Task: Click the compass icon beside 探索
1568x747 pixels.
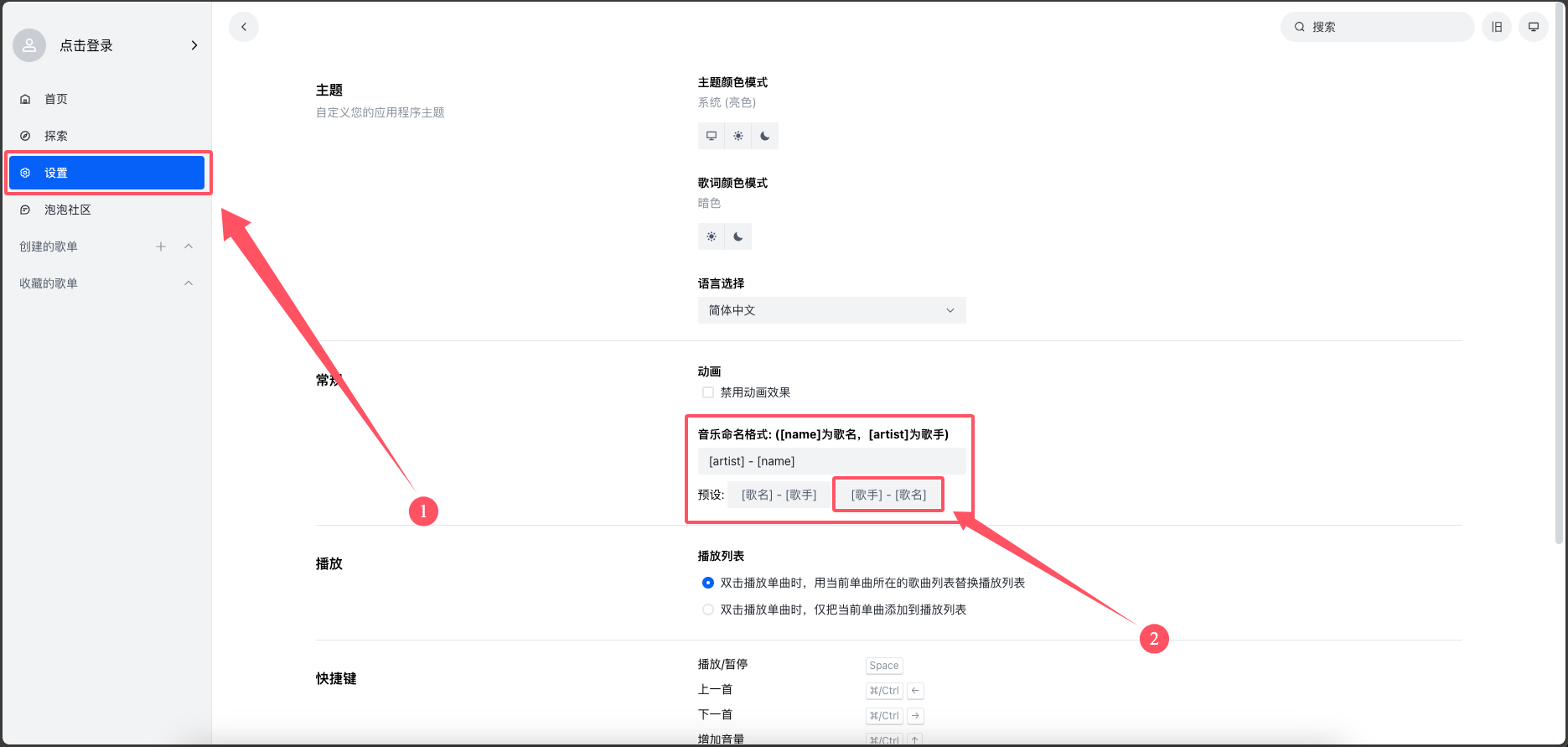Action: click(x=25, y=136)
